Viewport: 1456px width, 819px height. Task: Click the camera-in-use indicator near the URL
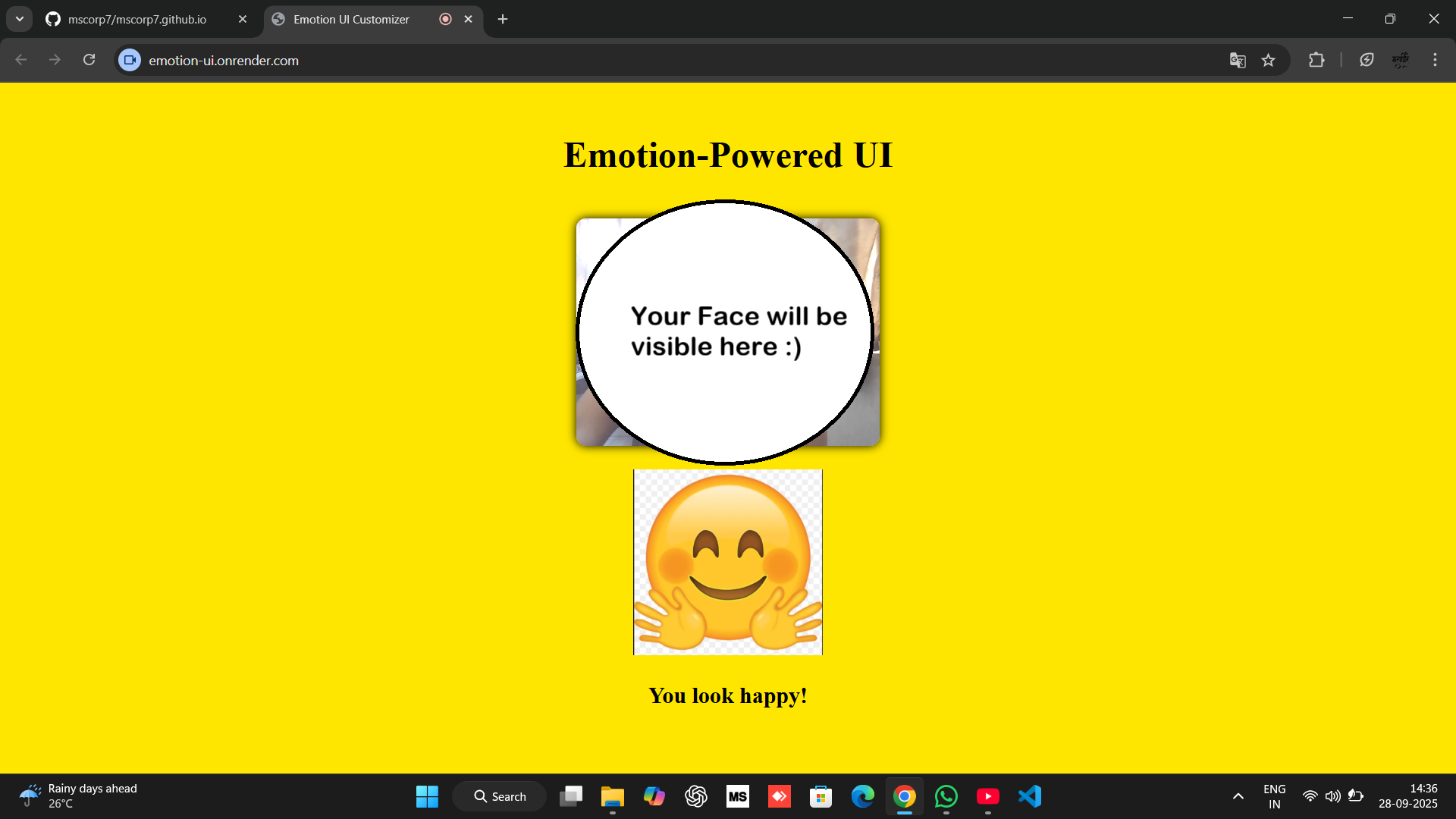pos(129,60)
